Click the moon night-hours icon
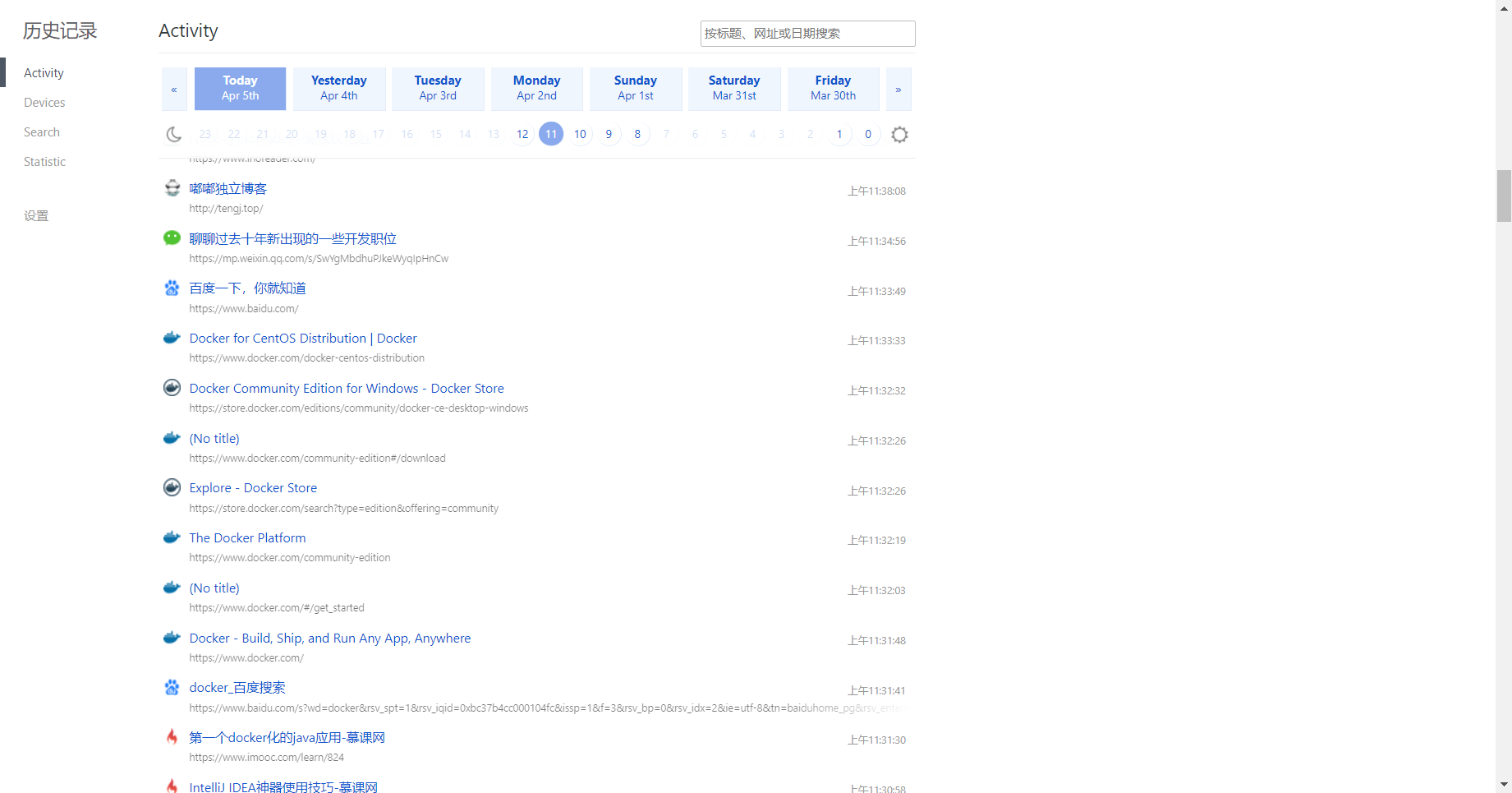1512x793 pixels. click(173, 134)
